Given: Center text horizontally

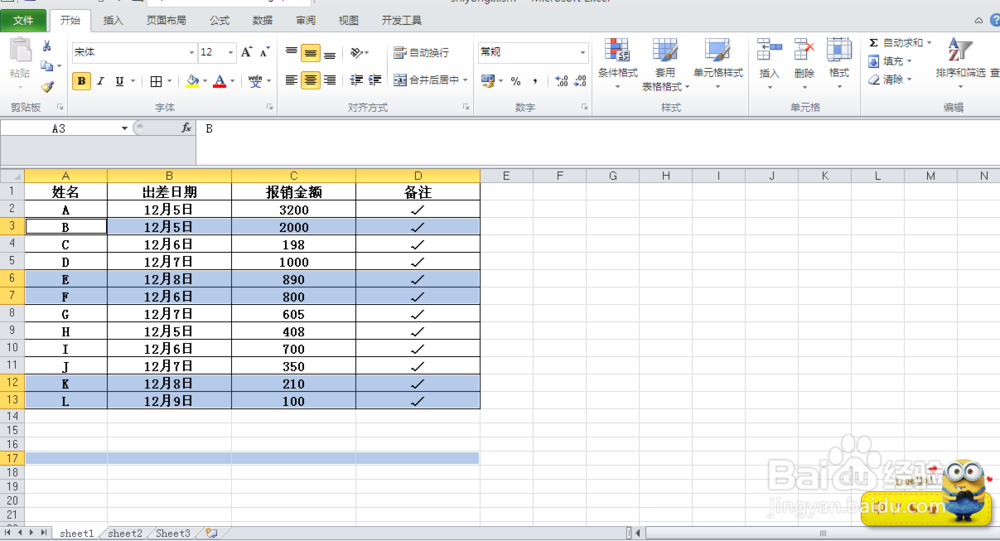Looking at the screenshot, I should coord(310,80).
